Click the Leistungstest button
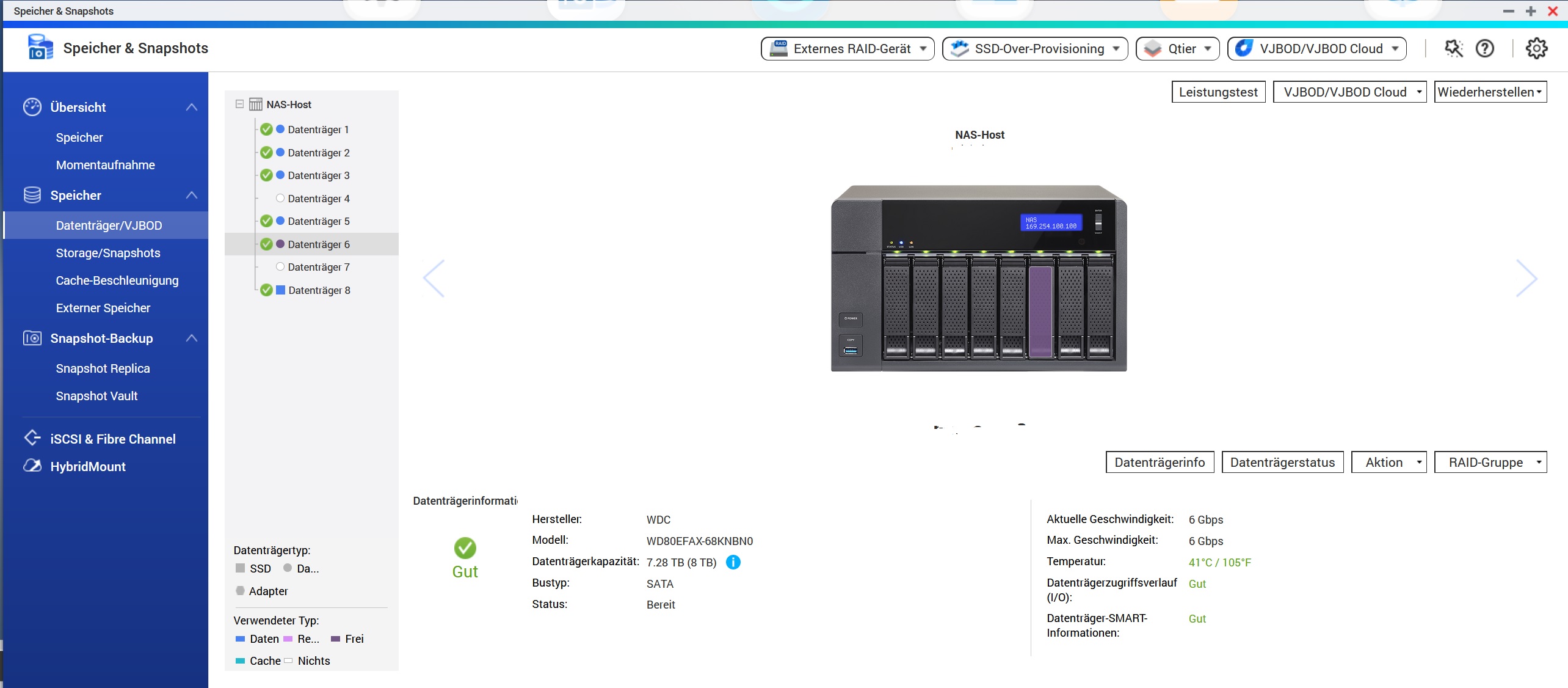 coord(1218,92)
